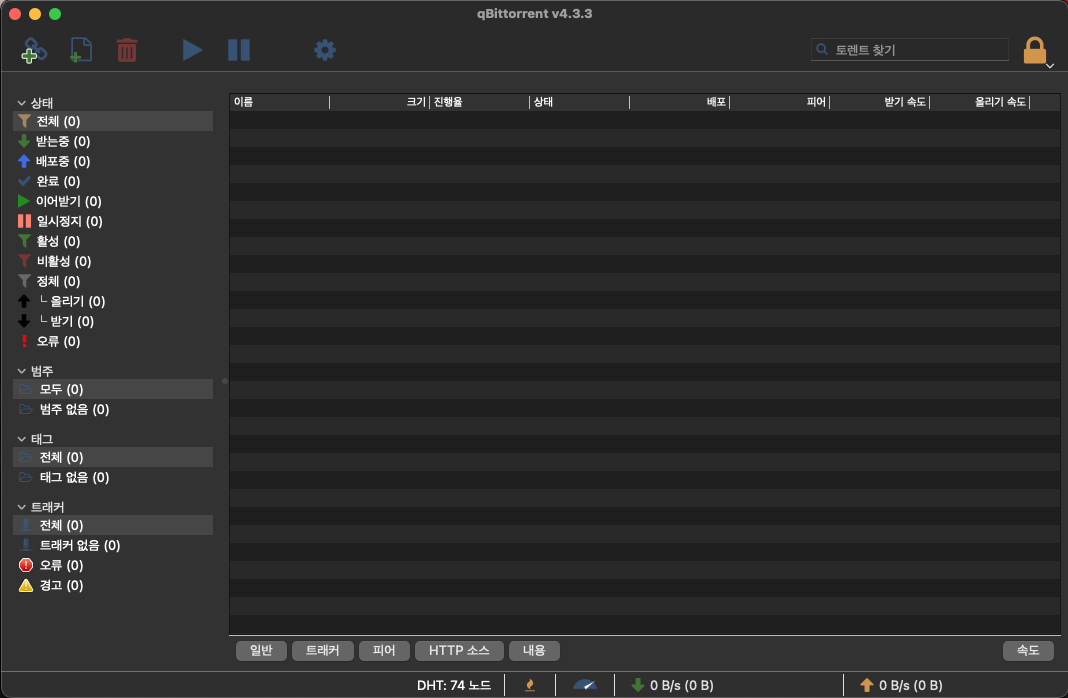Select the 완료 (0) filter
This screenshot has width=1068, height=698.
[113, 181]
